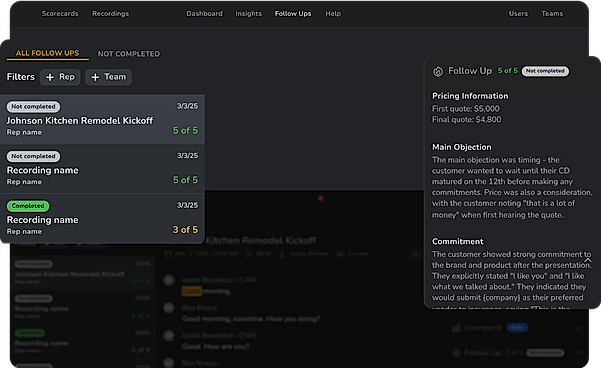Click the Main Objection heading

coord(461,147)
